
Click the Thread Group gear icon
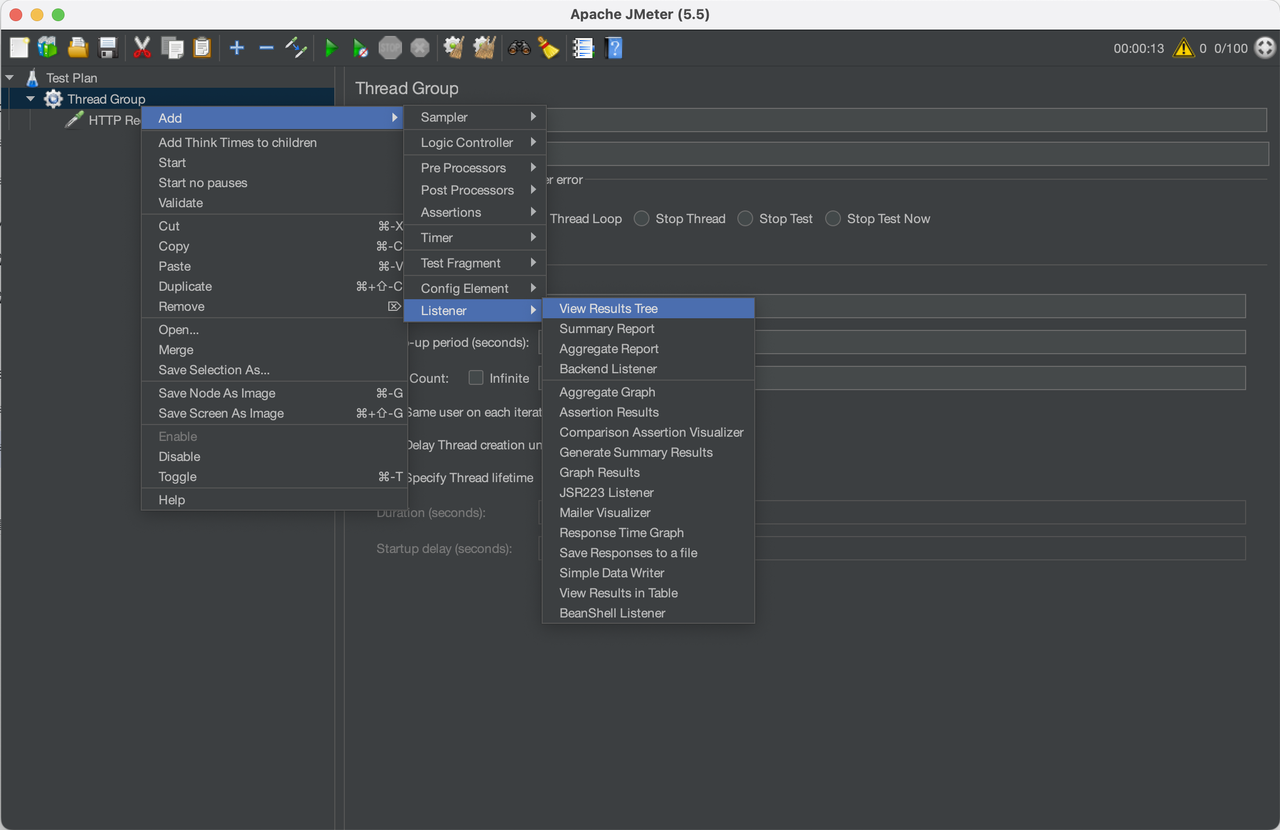[53, 99]
